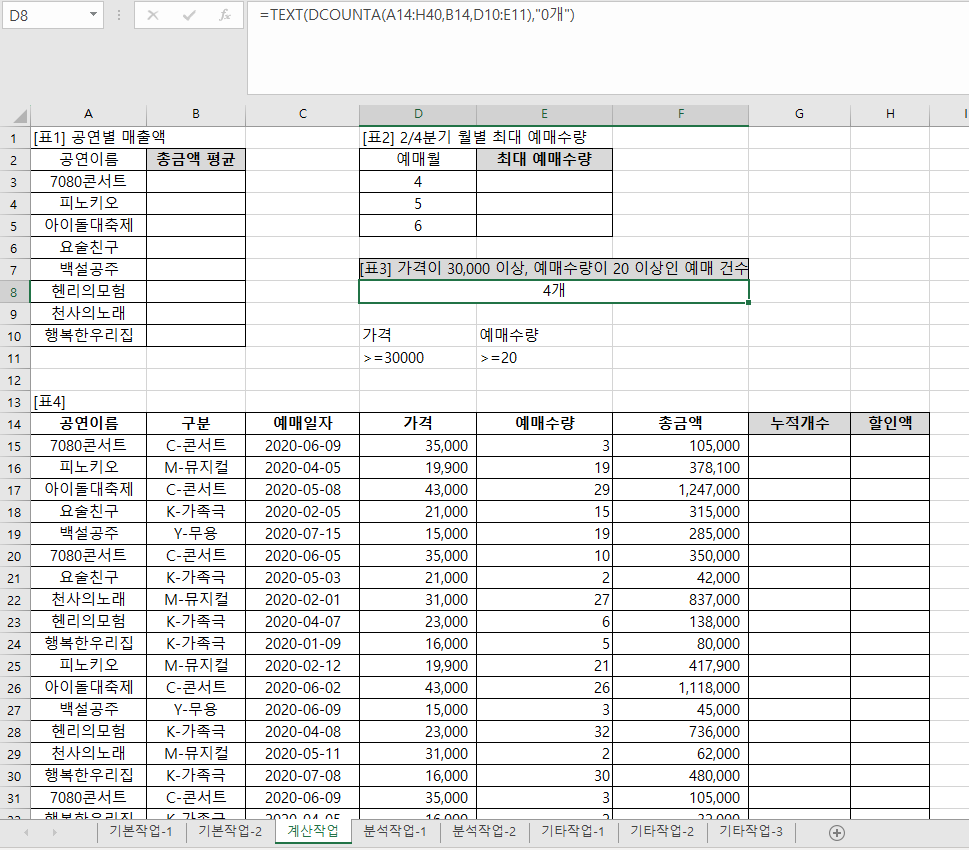Select the 분석작업-2 sheet tab
Viewport: 969px width, 850px height.
click(x=484, y=832)
